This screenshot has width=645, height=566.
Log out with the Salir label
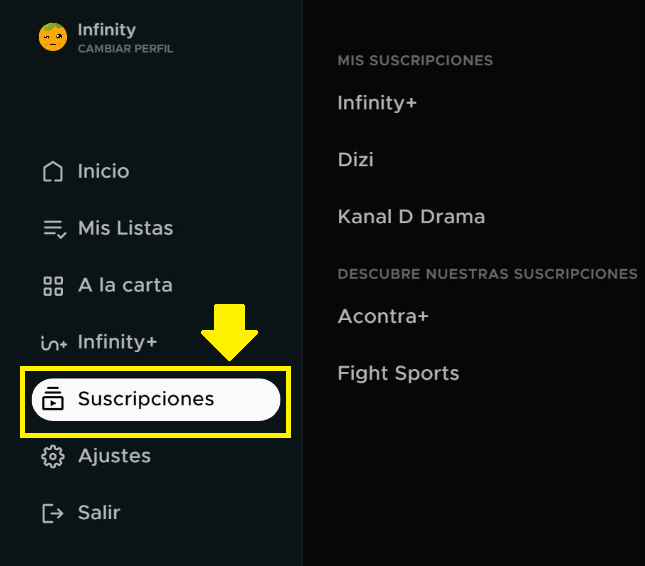point(99,513)
